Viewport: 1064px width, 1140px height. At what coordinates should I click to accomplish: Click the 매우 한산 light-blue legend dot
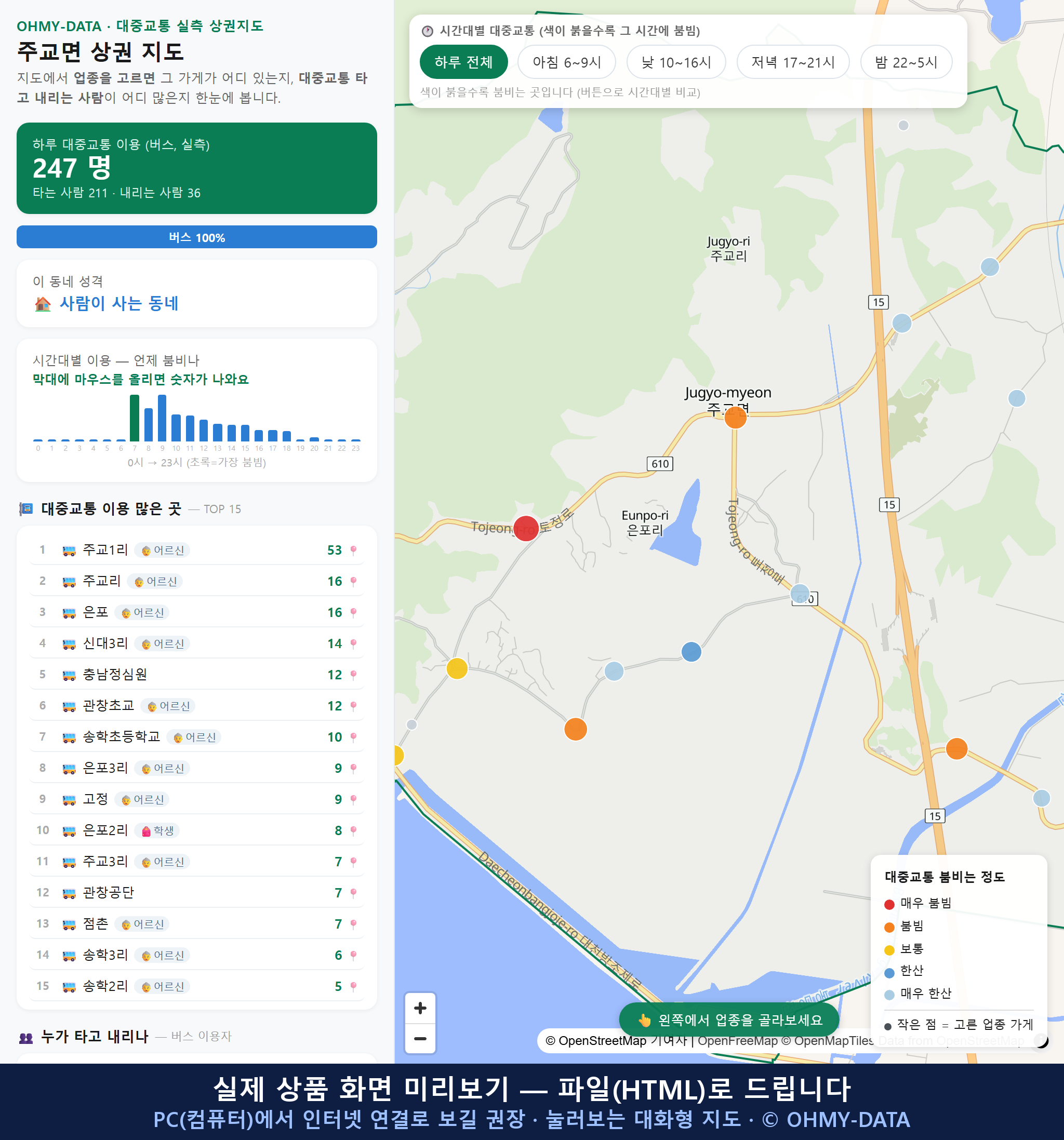[889, 995]
